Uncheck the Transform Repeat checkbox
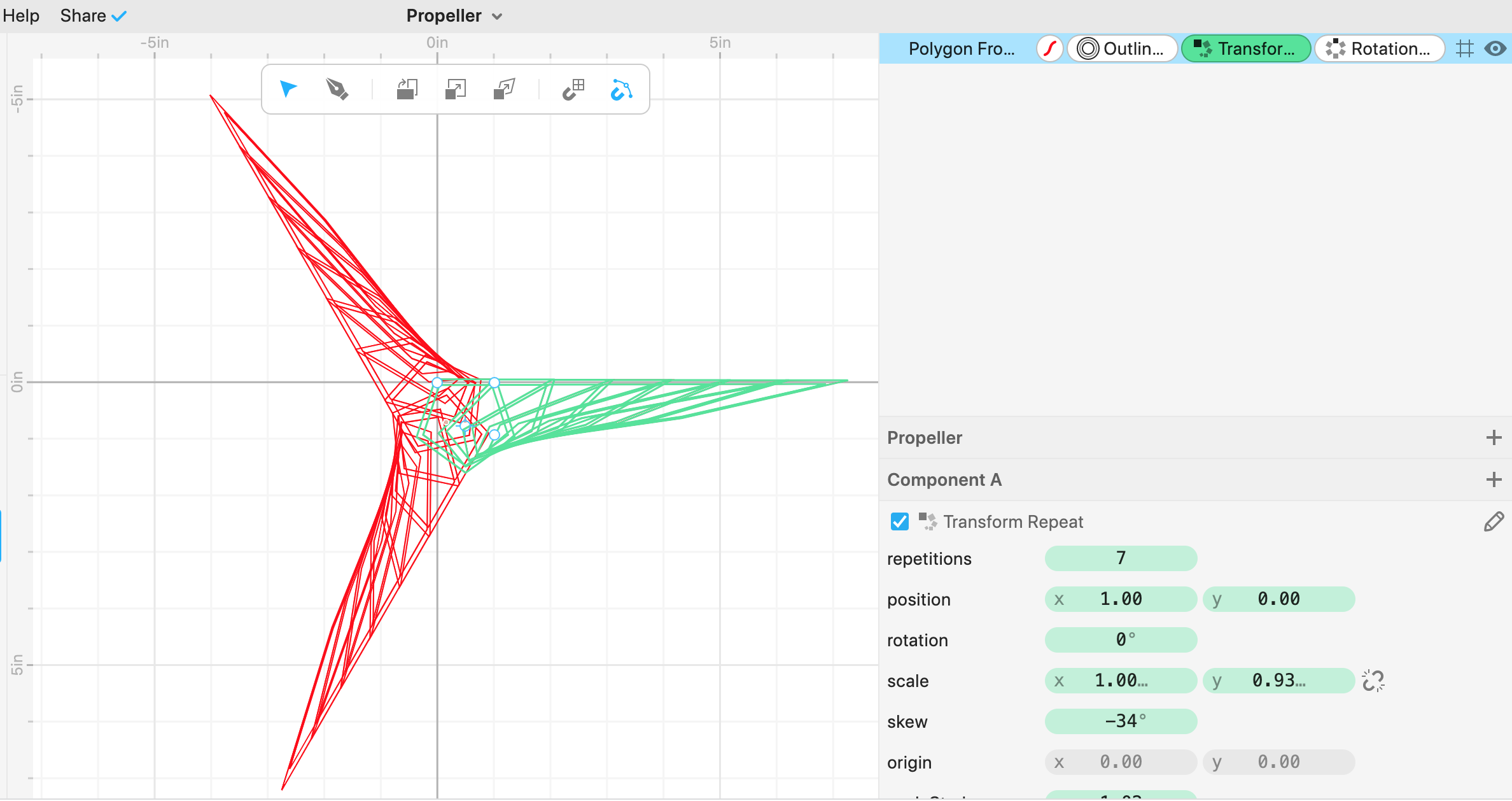This screenshot has height=801, width=1512. pyautogui.click(x=900, y=521)
